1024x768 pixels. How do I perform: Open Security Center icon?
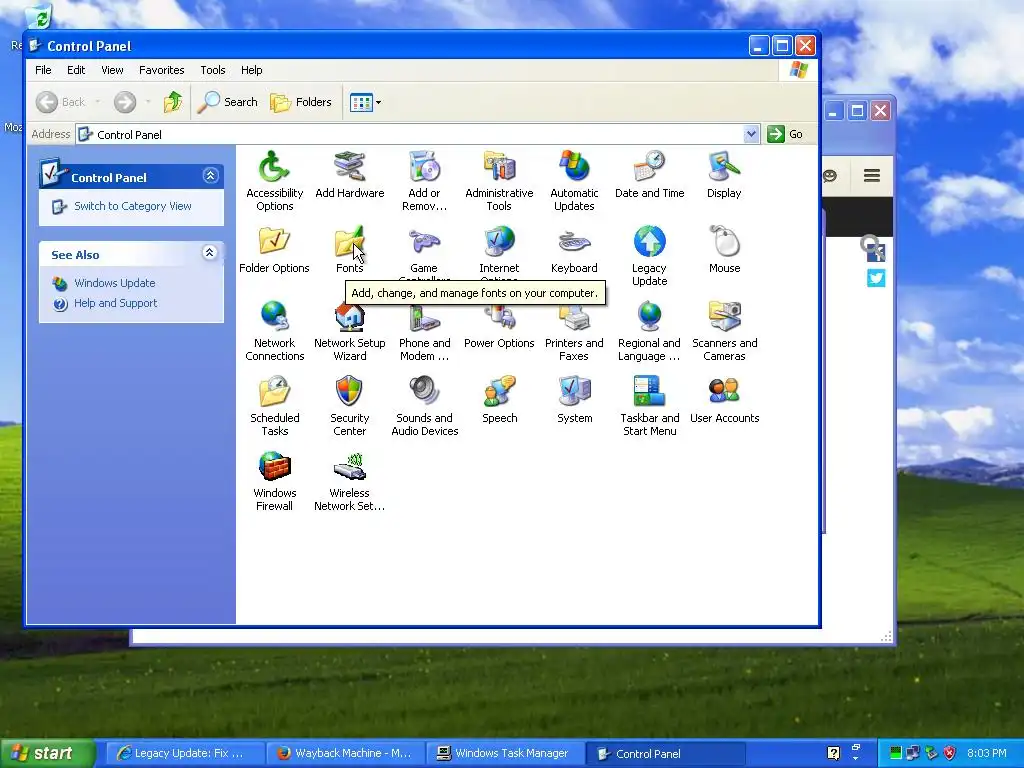(x=349, y=392)
